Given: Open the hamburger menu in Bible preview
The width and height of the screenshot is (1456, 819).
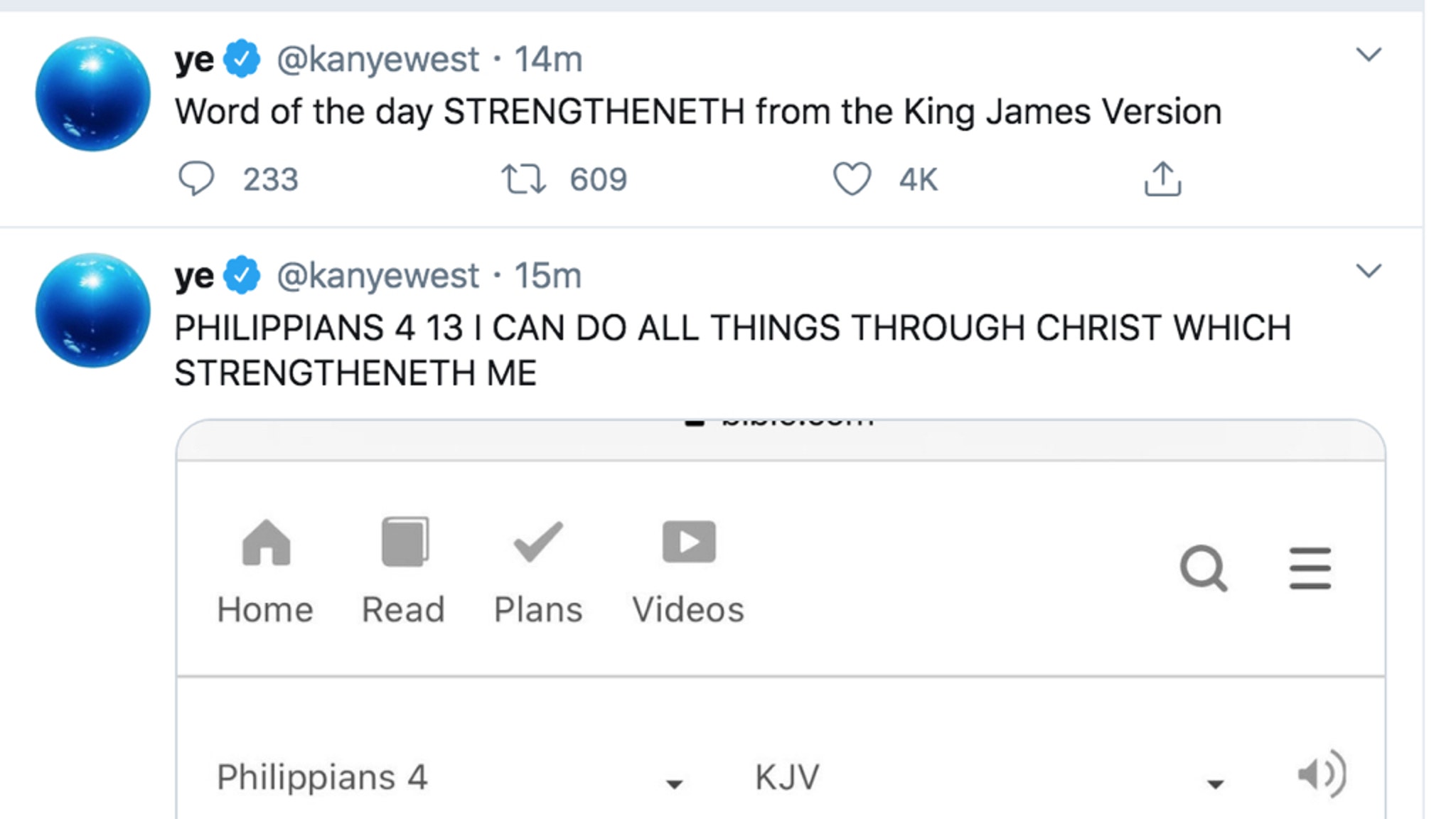Looking at the screenshot, I should [1310, 568].
